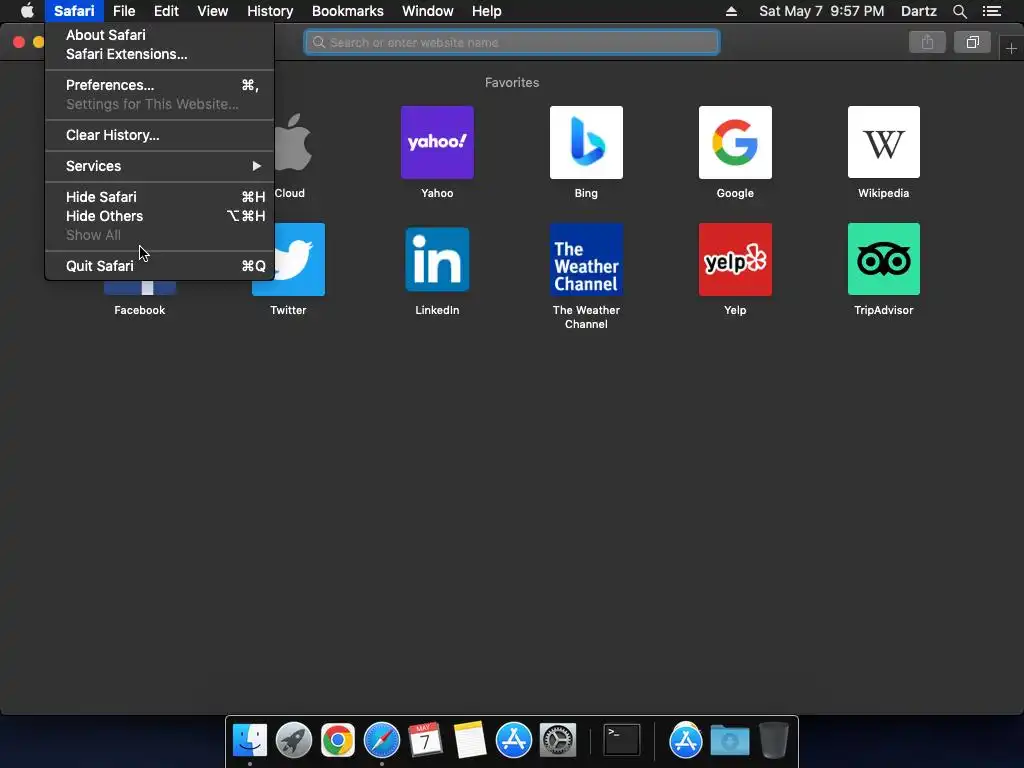Image resolution: width=1024 pixels, height=768 pixels.
Task: Add a new tab with plus button
Action: [x=1011, y=48]
